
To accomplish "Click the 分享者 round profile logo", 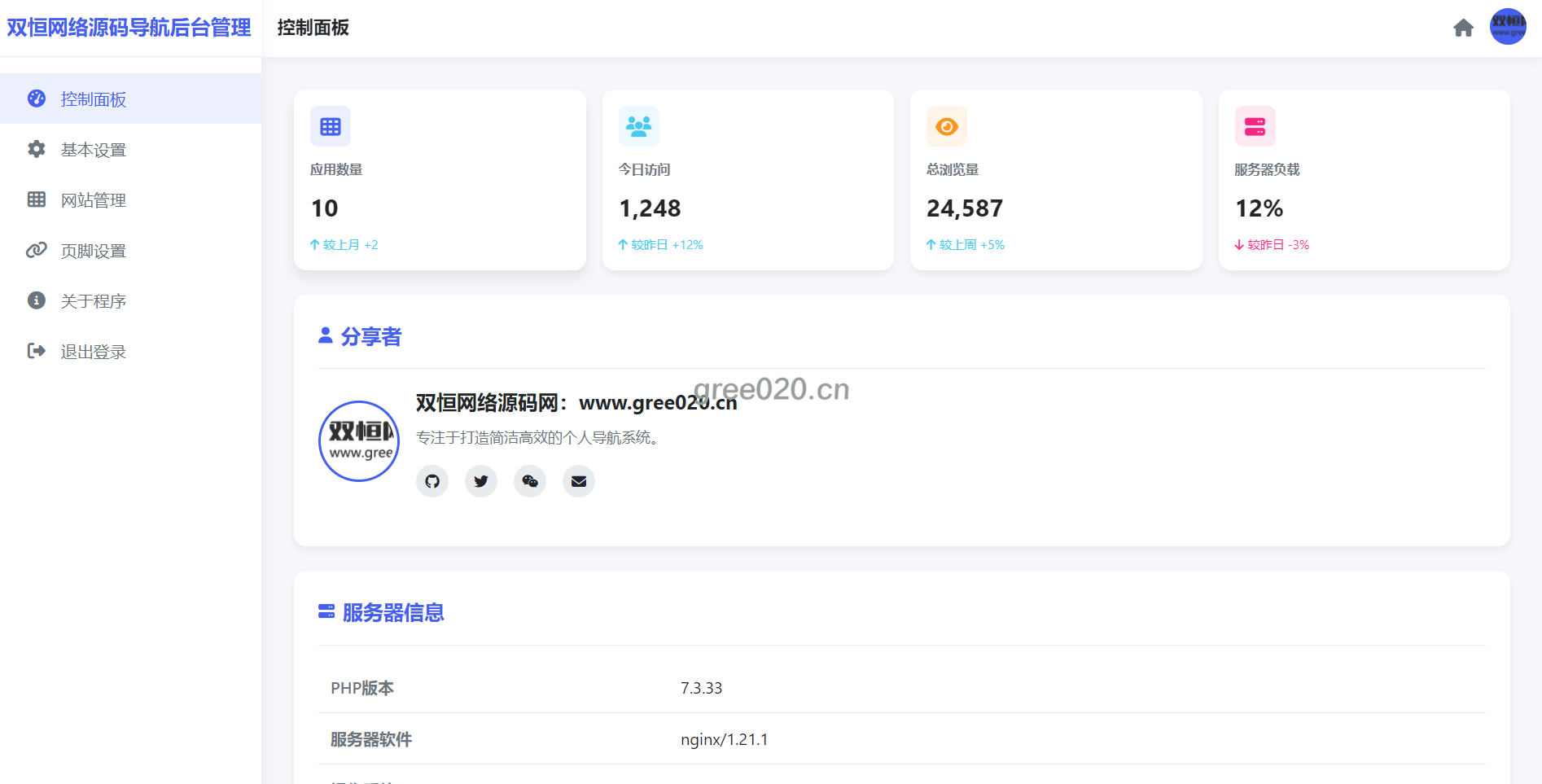I will point(359,441).
